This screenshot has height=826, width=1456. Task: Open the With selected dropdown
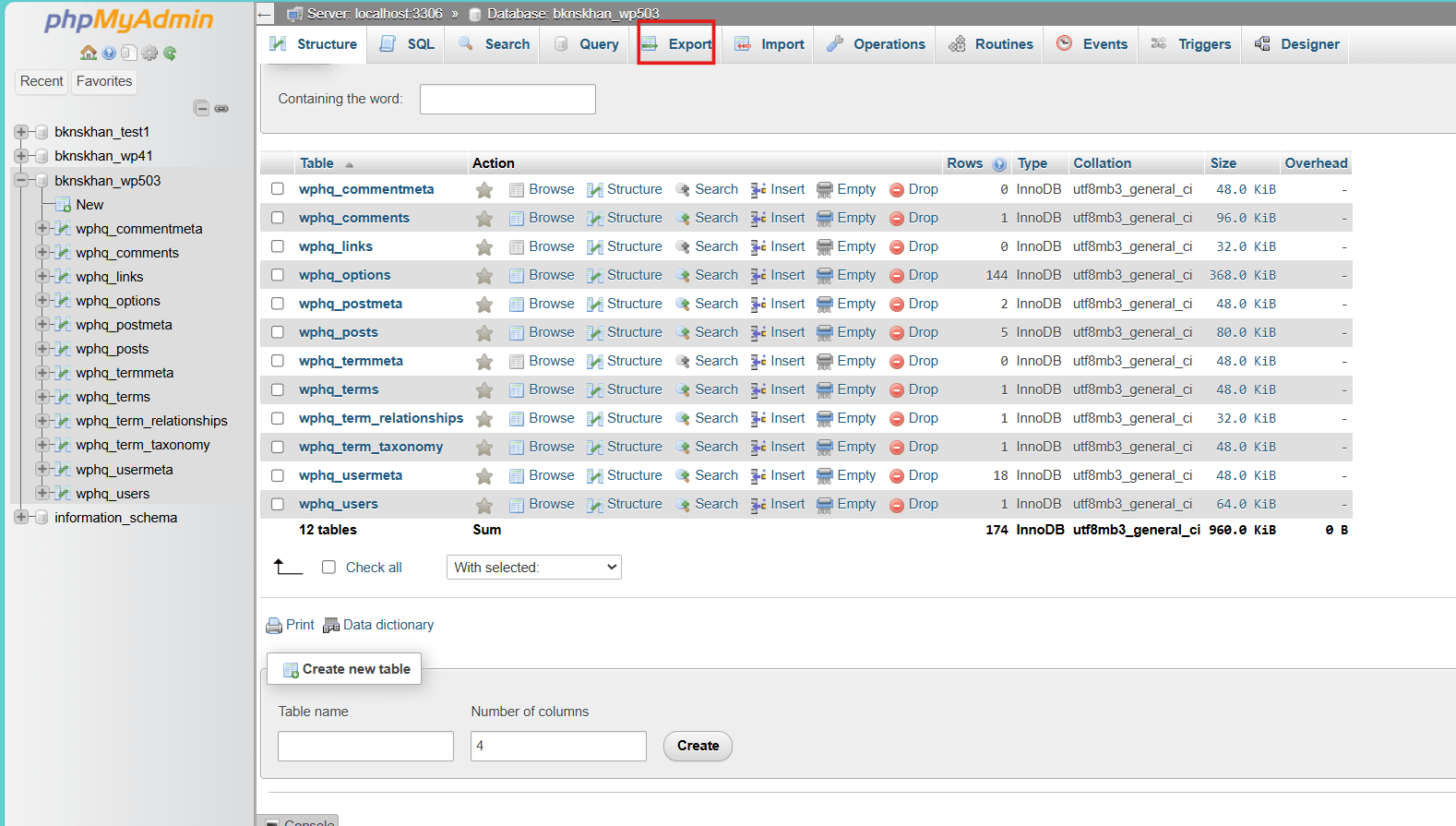pos(533,568)
